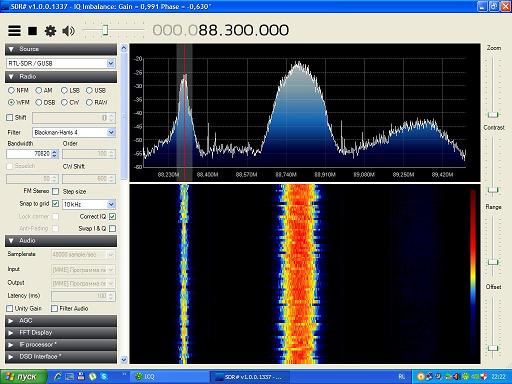Open the Blackman-Harris 4 filter dropdown
The image size is (512, 384).
click(x=74, y=132)
